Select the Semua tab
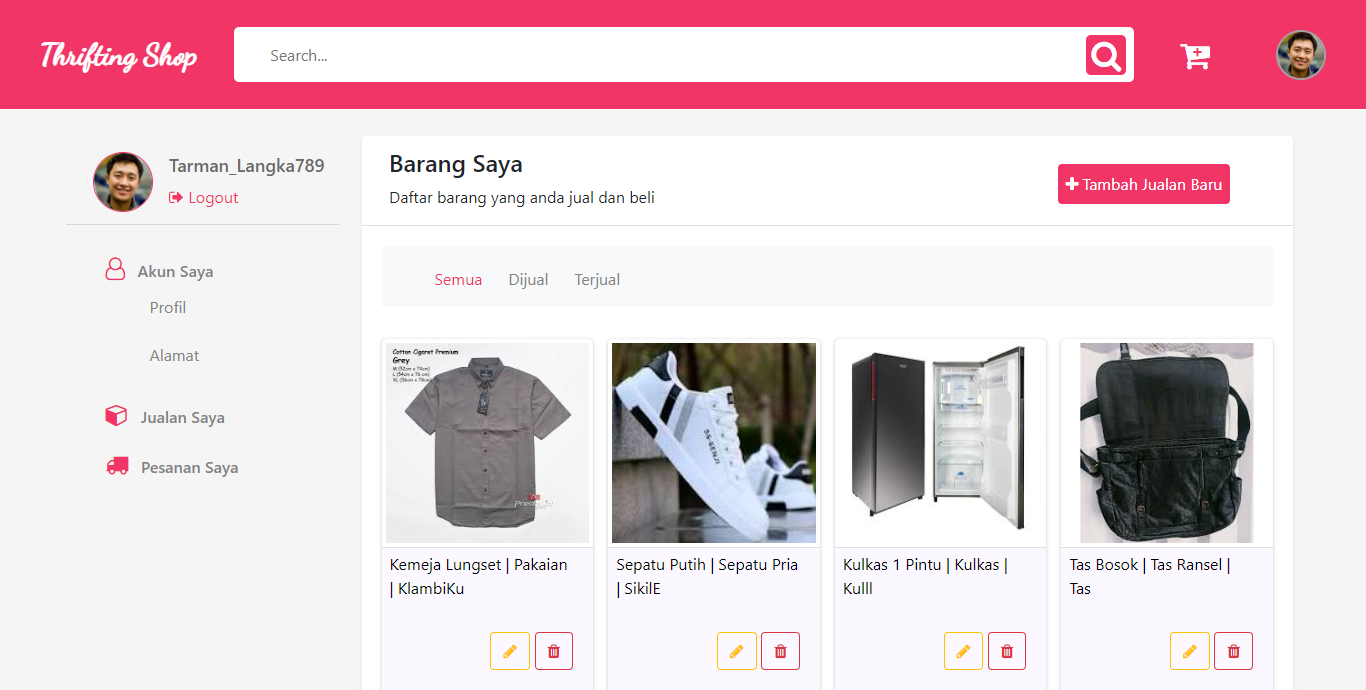Image resolution: width=1366 pixels, height=690 pixels. click(x=458, y=280)
